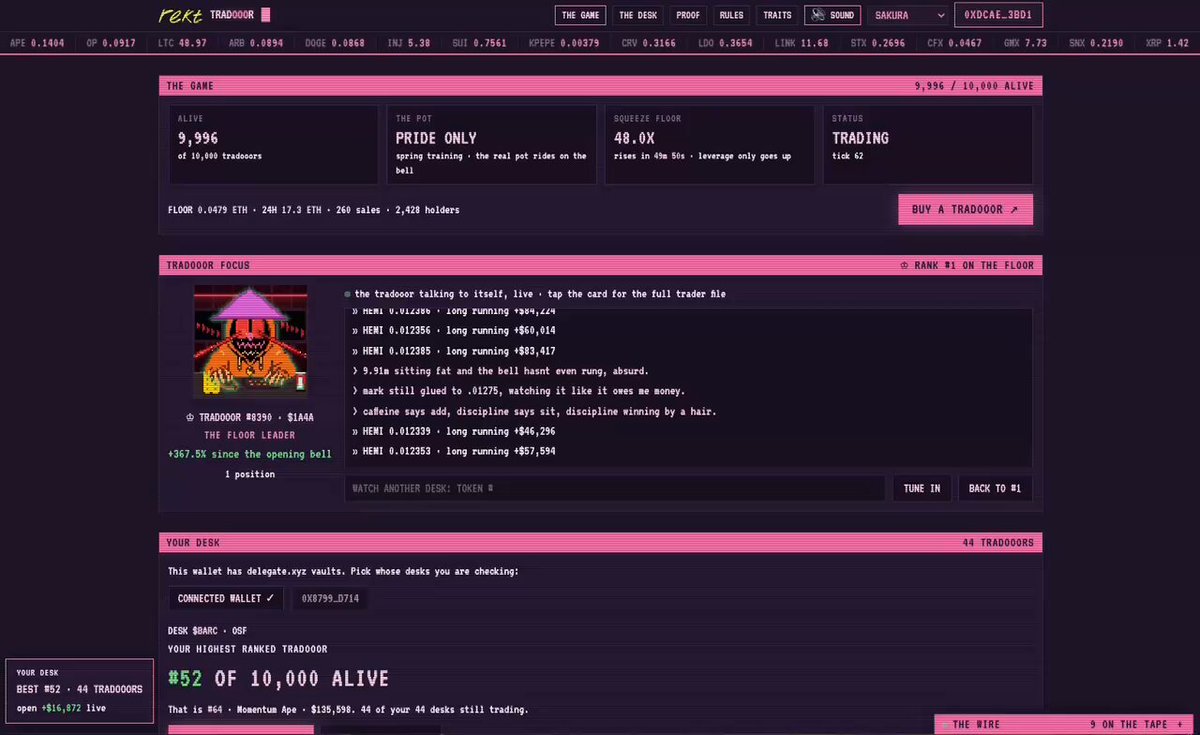Click the Buy a Tradooor button
The width and height of the screenshot is (1200, 735).
point(965,209)
